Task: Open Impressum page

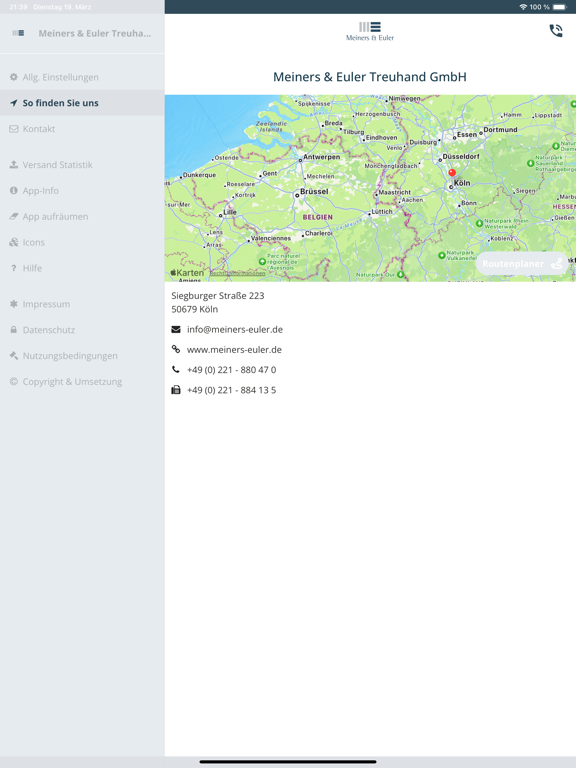Action: [82, 304]
